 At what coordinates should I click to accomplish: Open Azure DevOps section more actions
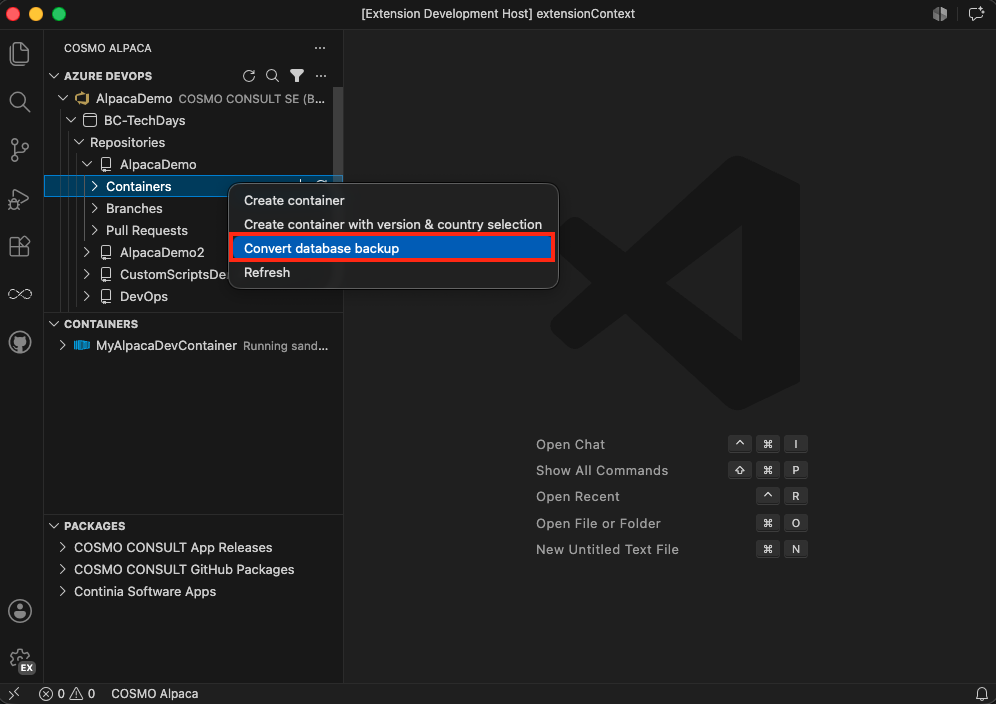coord(321,76)
